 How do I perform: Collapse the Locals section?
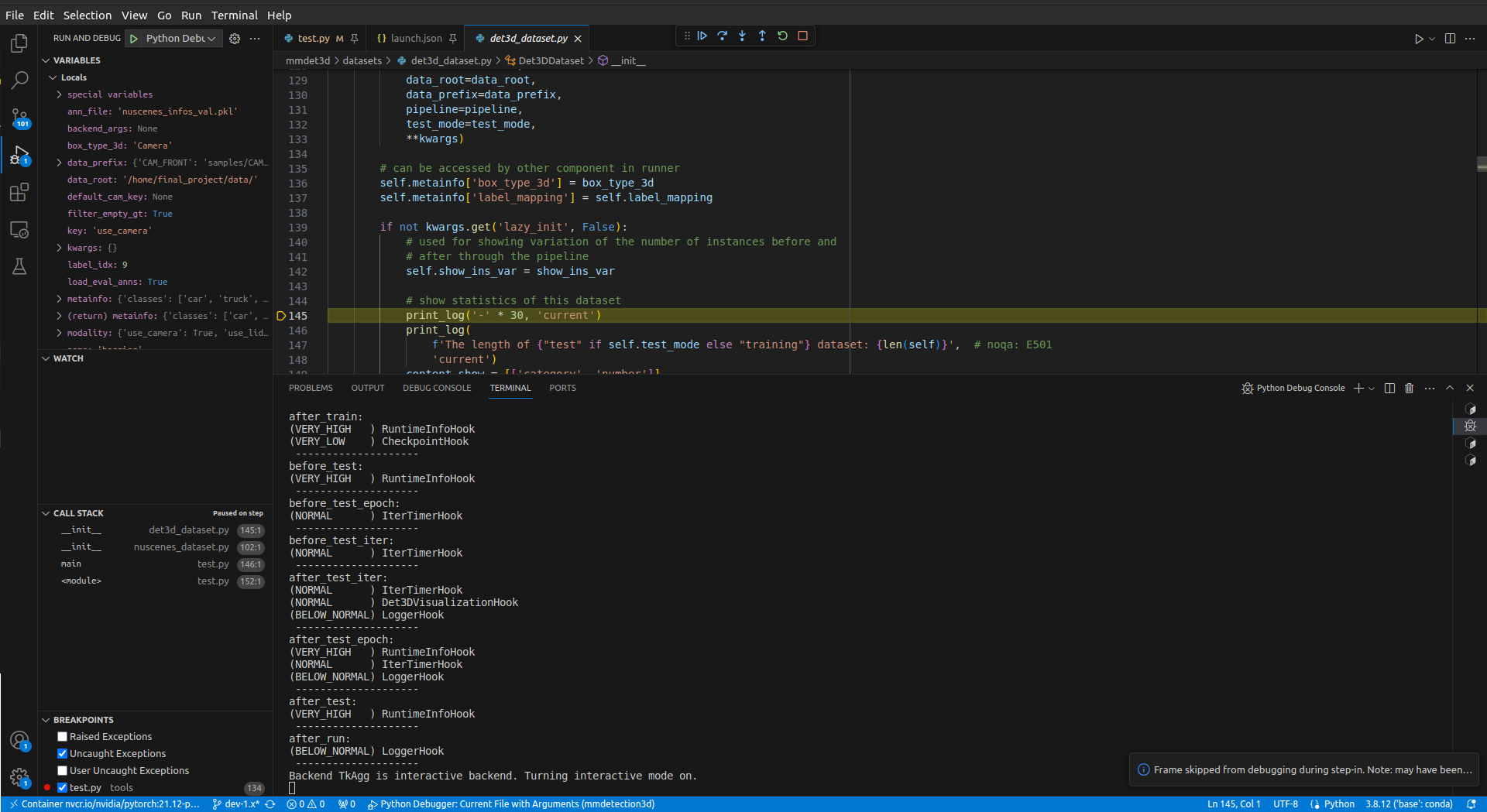tap(53, 77)
